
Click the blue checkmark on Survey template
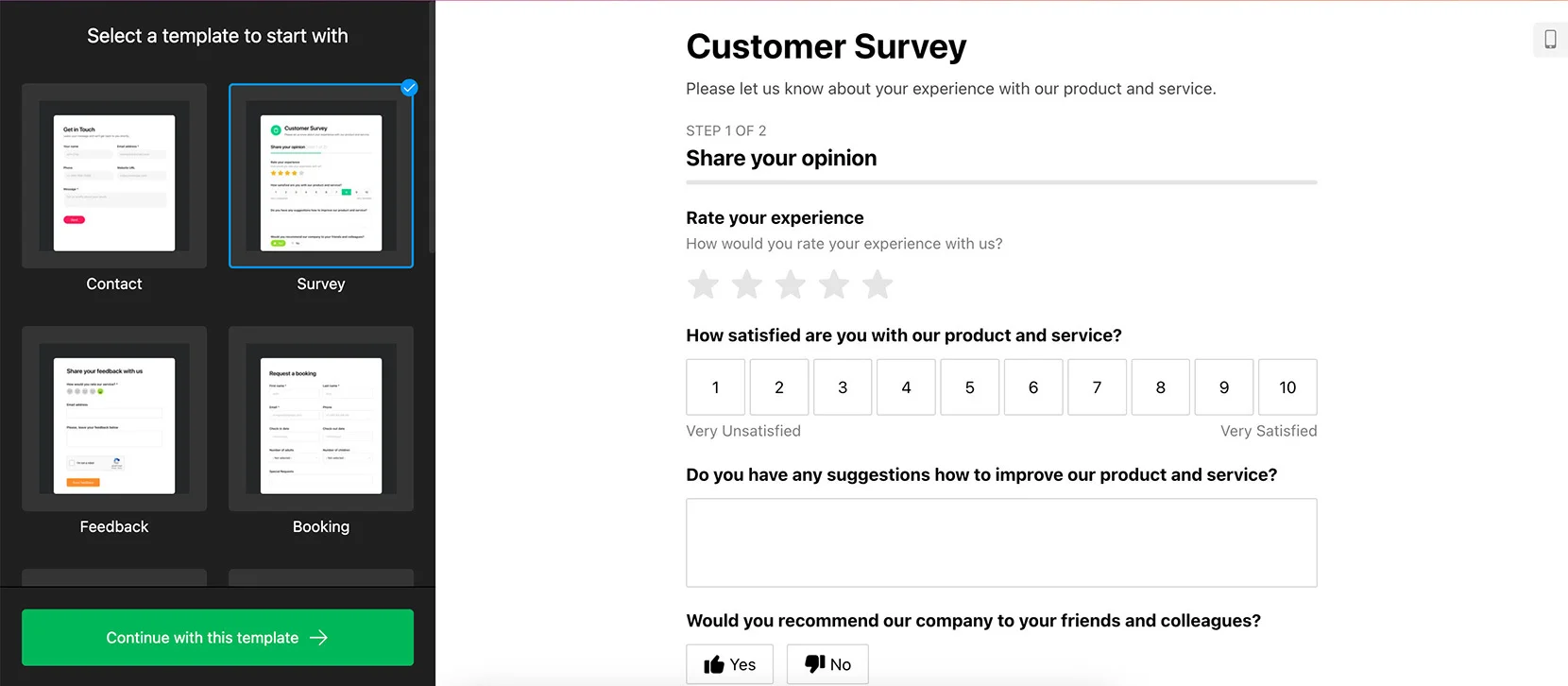[409, 88]
